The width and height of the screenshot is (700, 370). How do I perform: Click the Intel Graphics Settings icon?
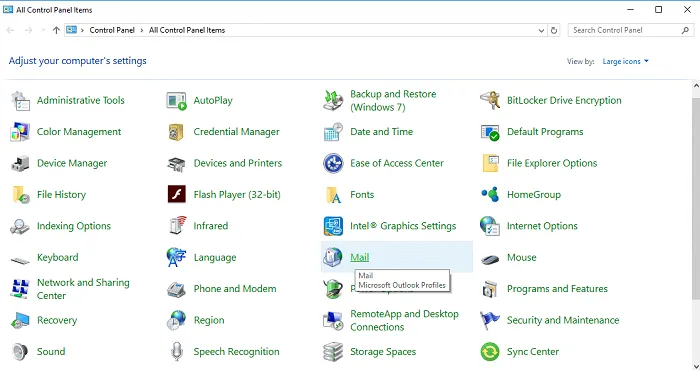click(x=333, y=226)
